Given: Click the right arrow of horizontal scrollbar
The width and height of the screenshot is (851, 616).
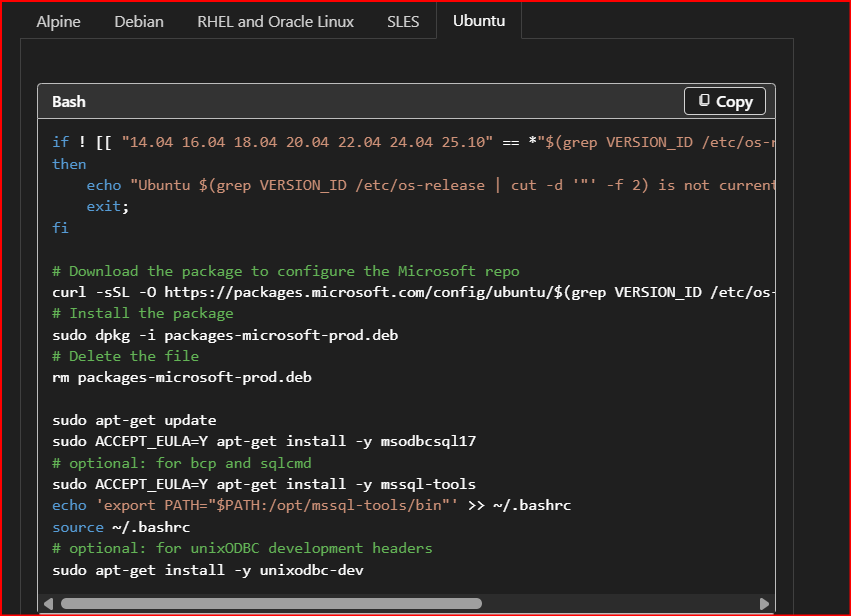Looking at the screenshot, I should [x=764, y=604].
